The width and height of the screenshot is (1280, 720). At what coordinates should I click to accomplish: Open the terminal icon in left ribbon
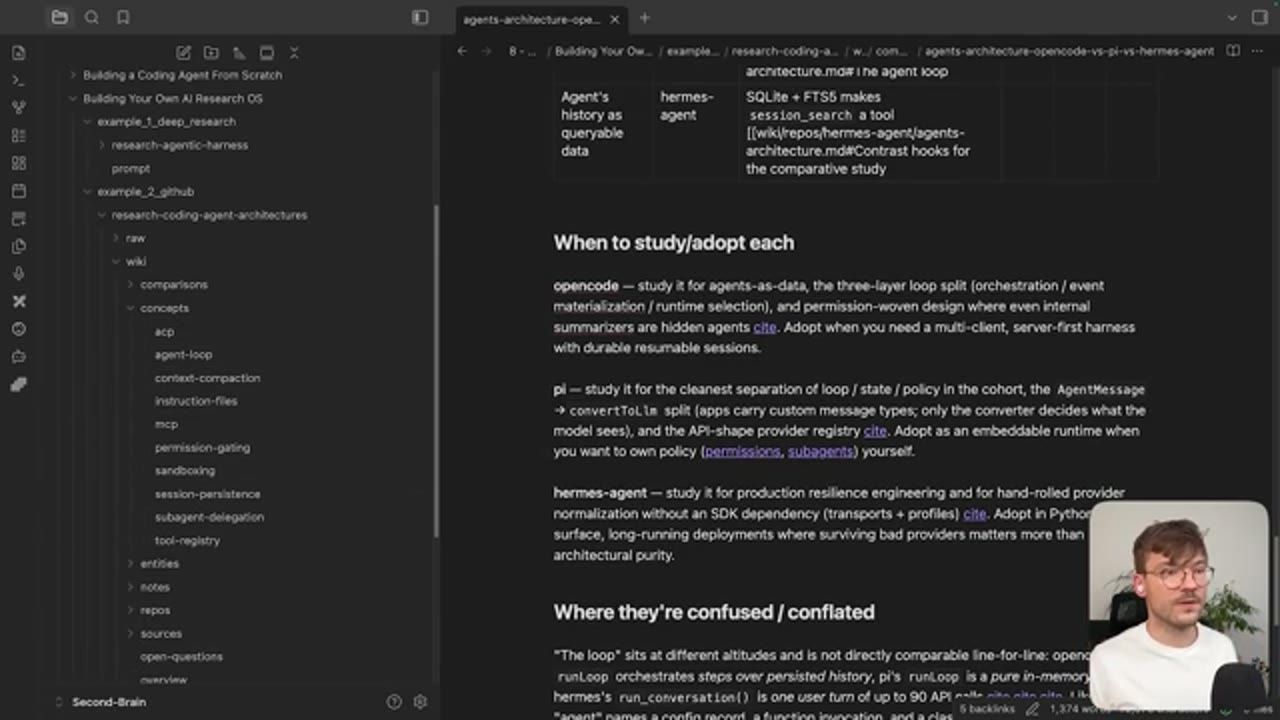pos(18,80)
